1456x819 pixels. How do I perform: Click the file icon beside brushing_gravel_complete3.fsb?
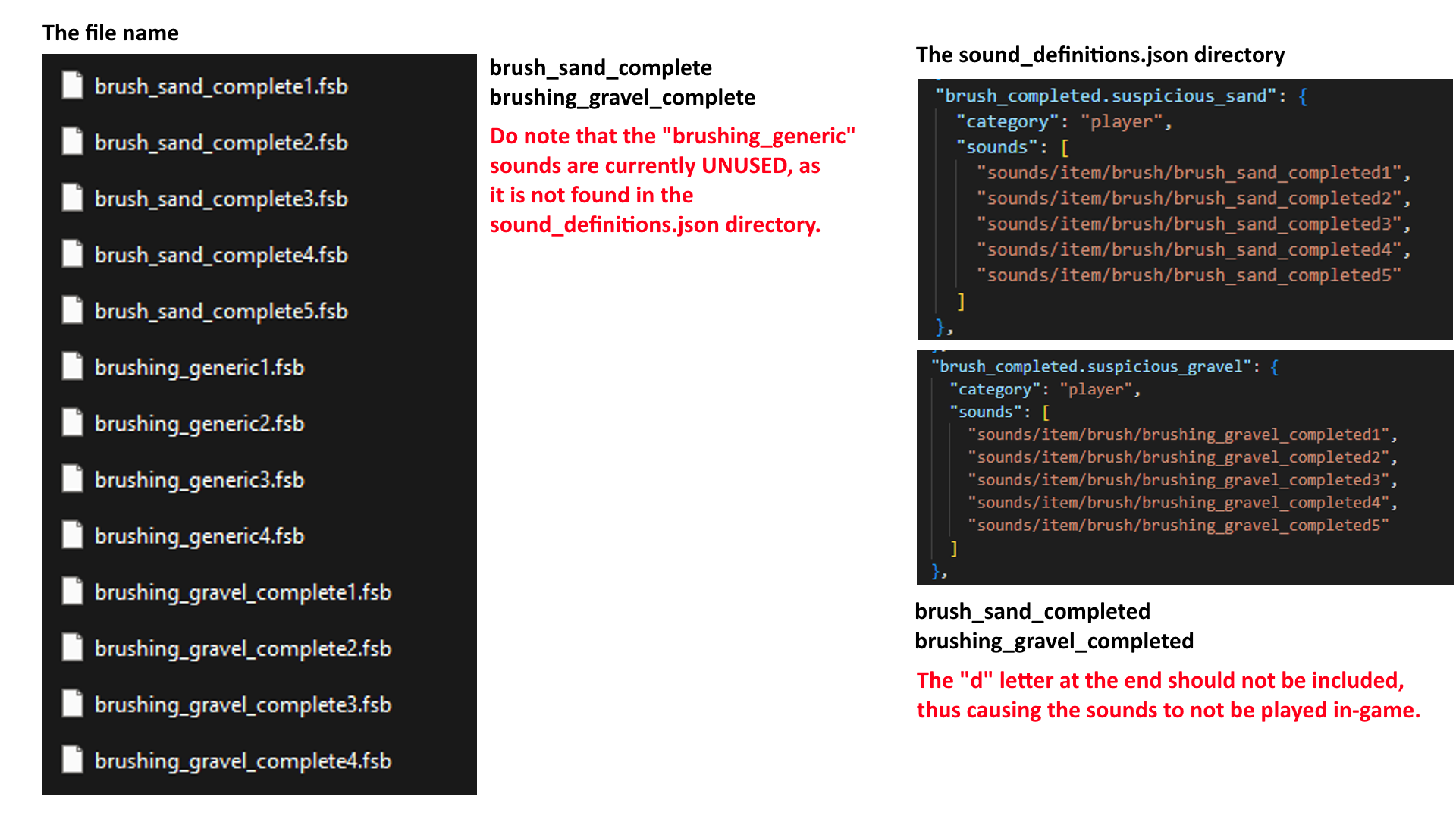pos(72,703)
